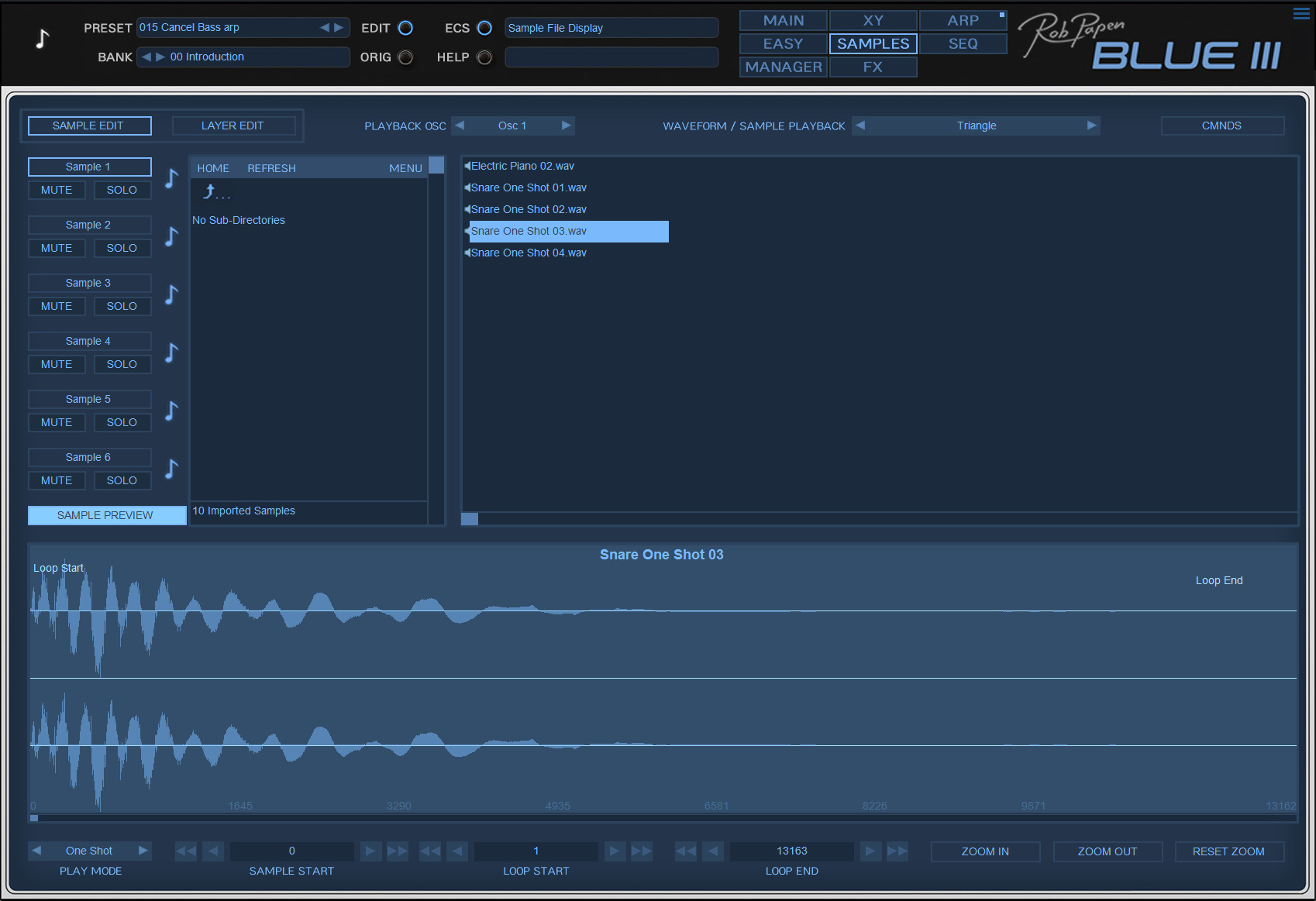
Task: Click the music note icon beside Sample 4
Action: (x=172, y=352)
